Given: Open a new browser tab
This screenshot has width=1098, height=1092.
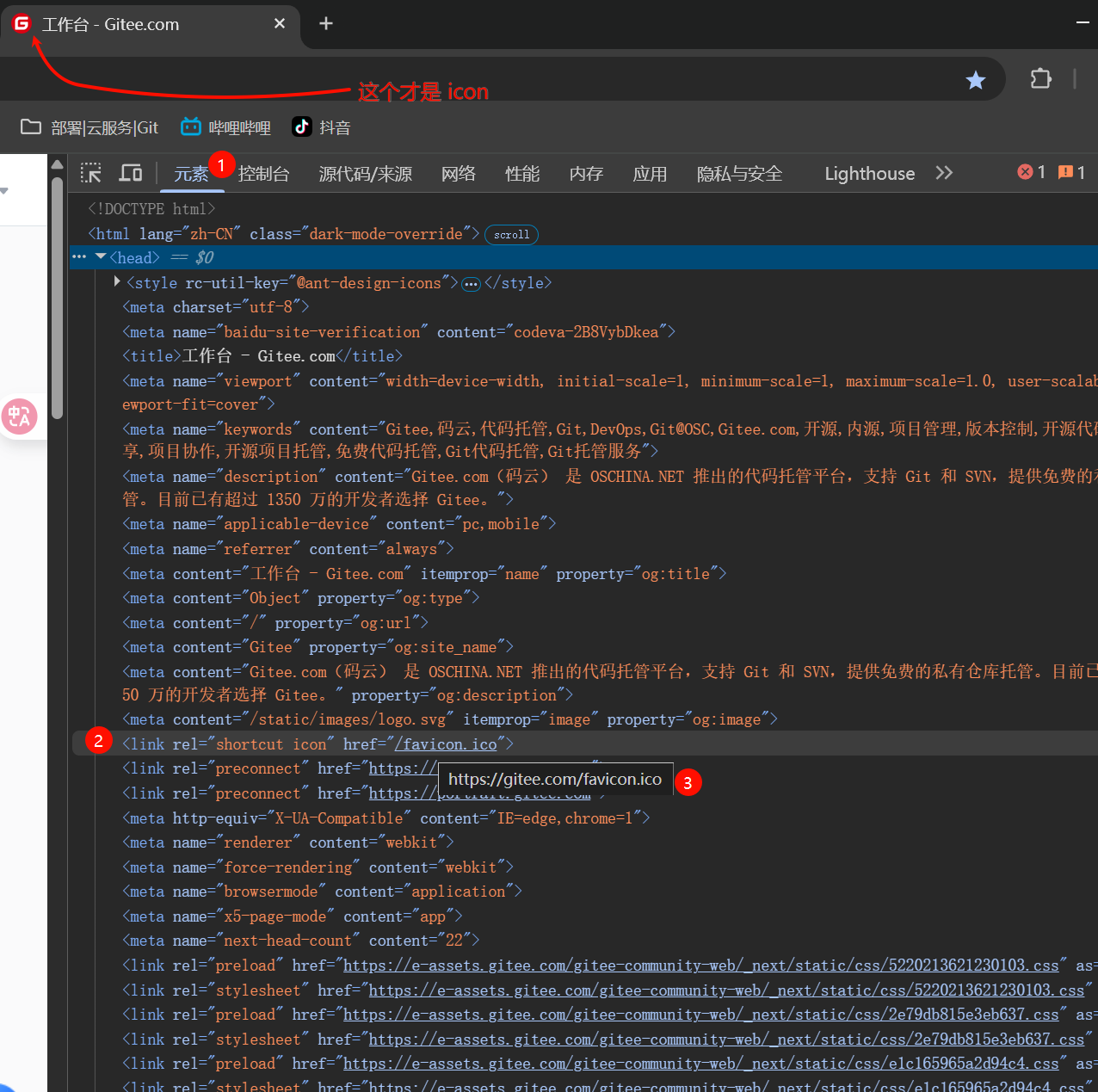Looking at the screenshot, I should click(326, 24).
